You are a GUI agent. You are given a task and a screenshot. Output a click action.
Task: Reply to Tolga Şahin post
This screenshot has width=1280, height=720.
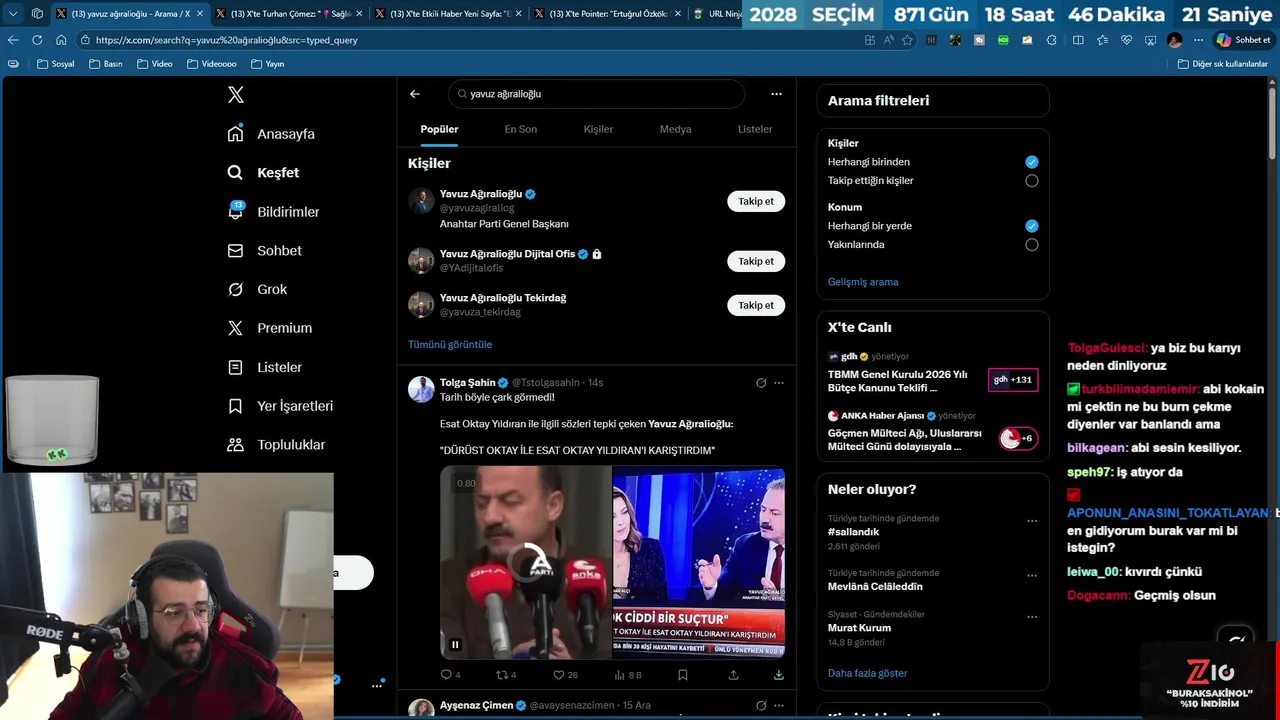[x=450, y=675]
